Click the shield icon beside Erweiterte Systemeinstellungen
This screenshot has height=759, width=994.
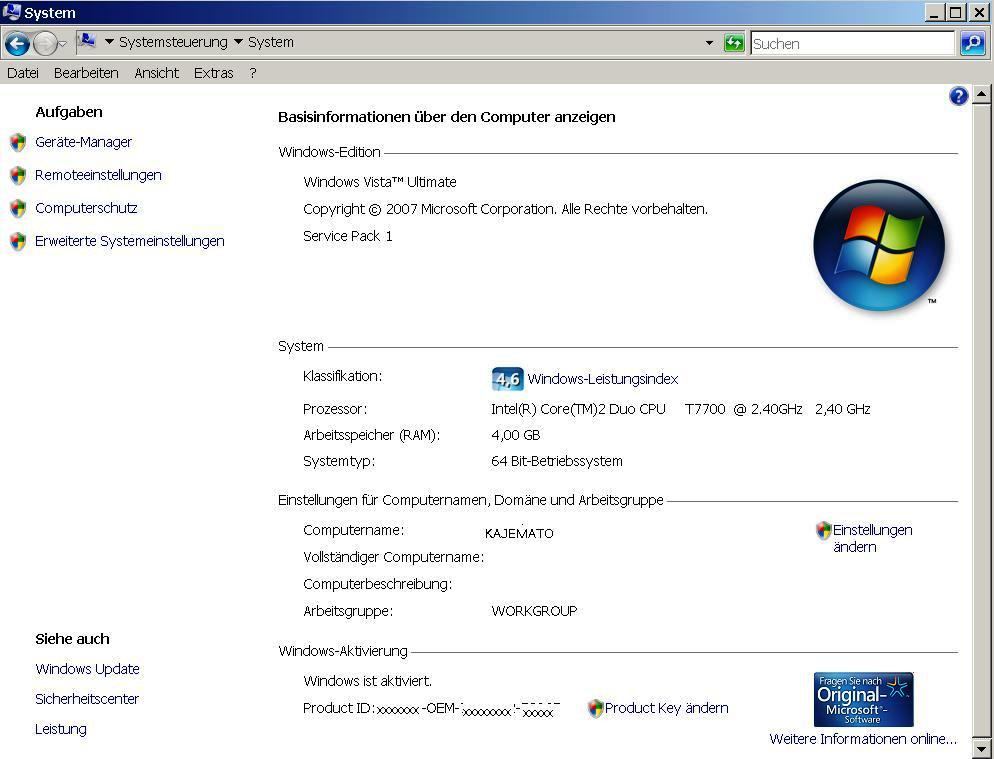point(18,241)
